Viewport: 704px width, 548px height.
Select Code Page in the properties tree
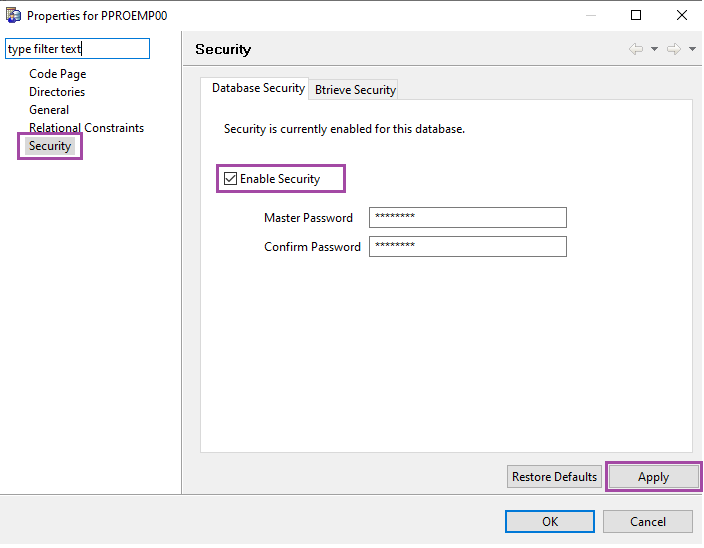57,74
